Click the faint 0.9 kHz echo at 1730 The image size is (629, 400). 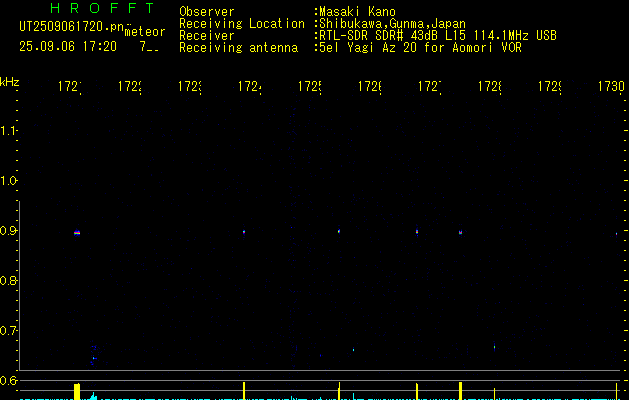[x=617, y=234]
